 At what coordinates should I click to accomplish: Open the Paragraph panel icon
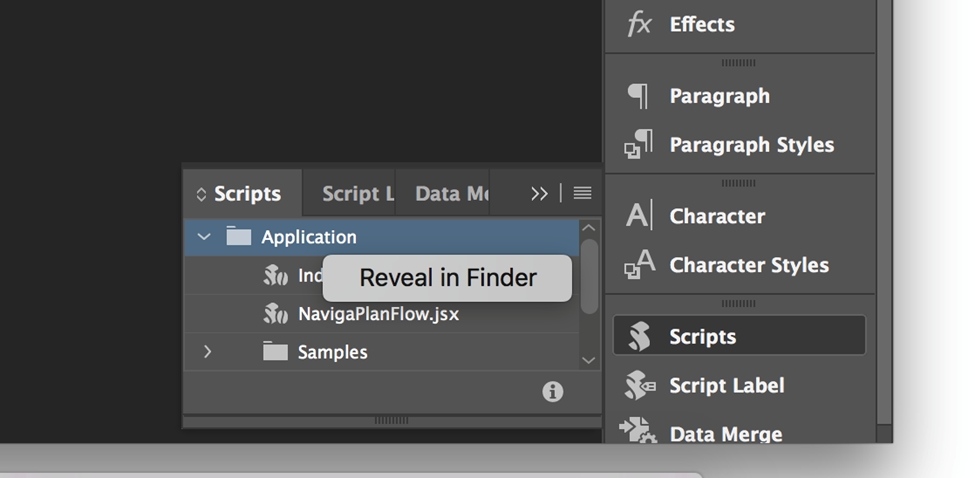click(638, 96)
